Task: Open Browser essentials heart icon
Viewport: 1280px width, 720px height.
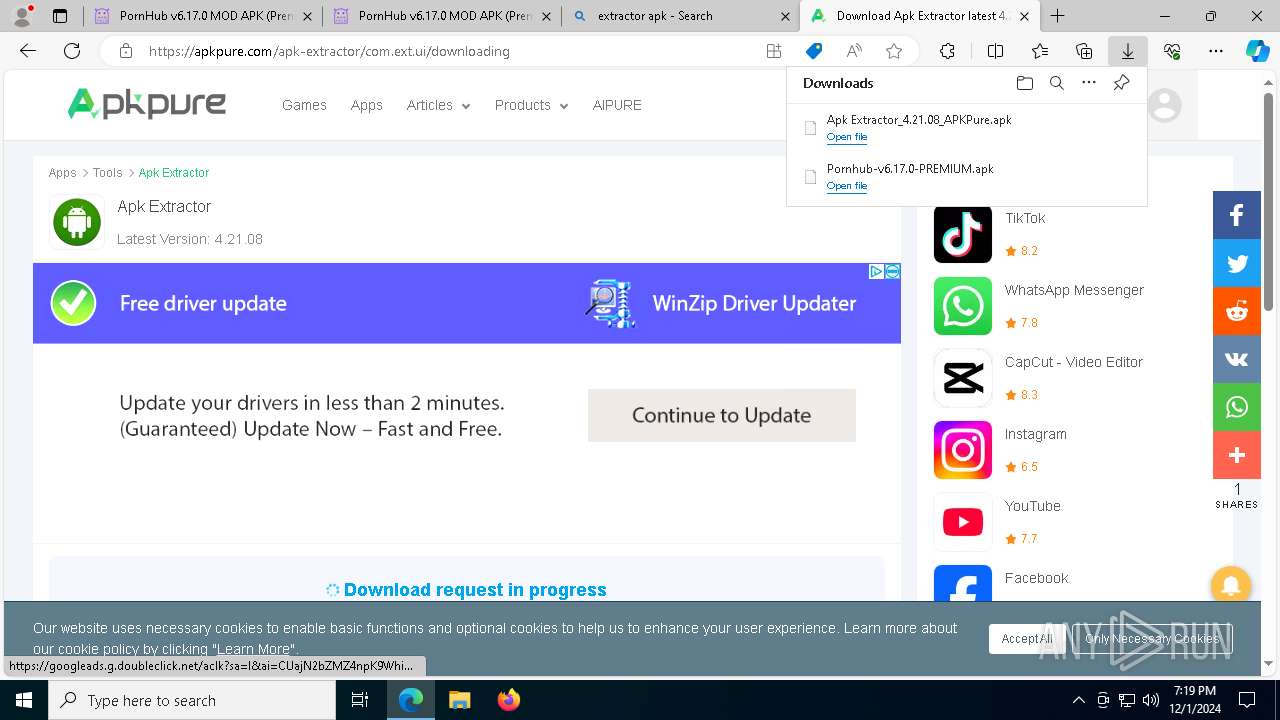Action: 1172,51
